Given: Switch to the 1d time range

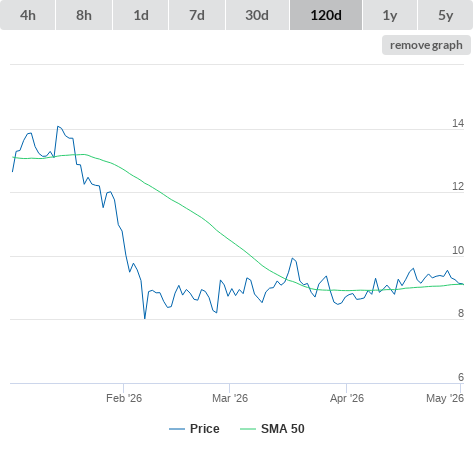Looking at the screenshot, I should pos(141,15).
